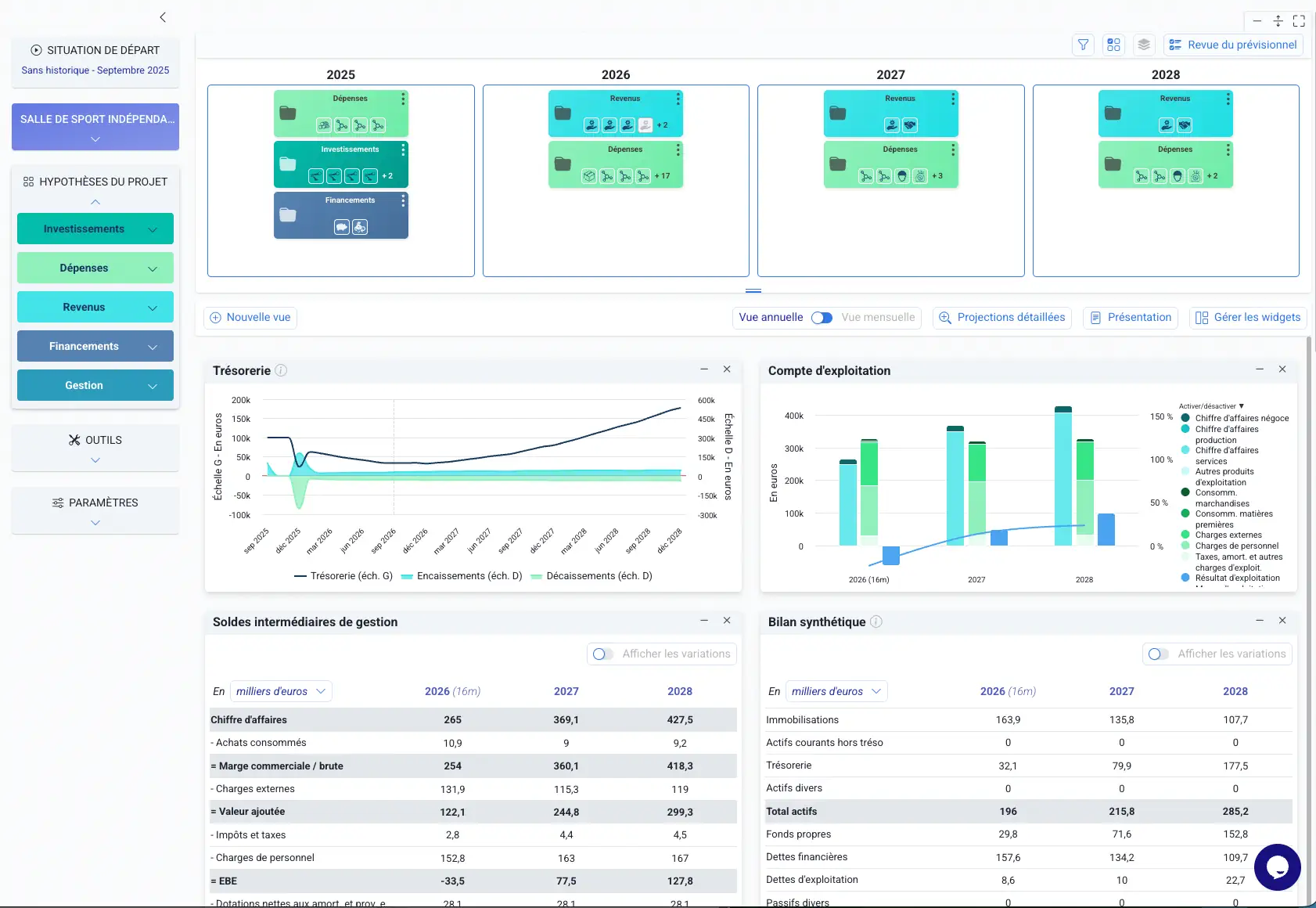Expand the Dépenses sidebar section

95,268
